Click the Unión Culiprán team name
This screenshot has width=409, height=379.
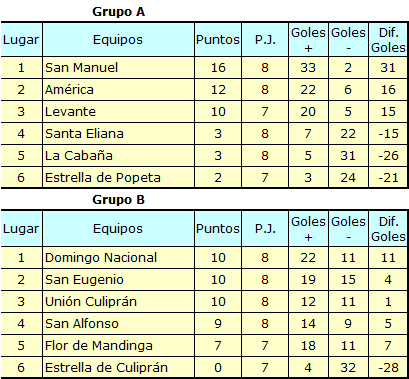[91, 302]
